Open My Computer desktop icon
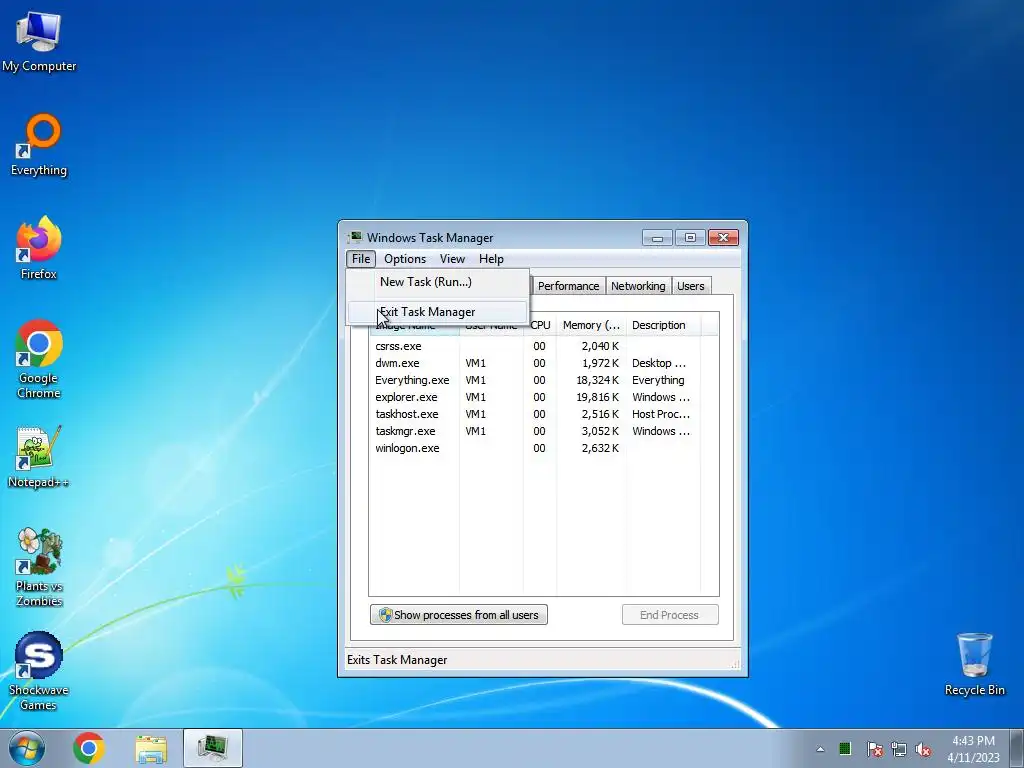This screenshot has height=768, width=1024. pos(39,42)
